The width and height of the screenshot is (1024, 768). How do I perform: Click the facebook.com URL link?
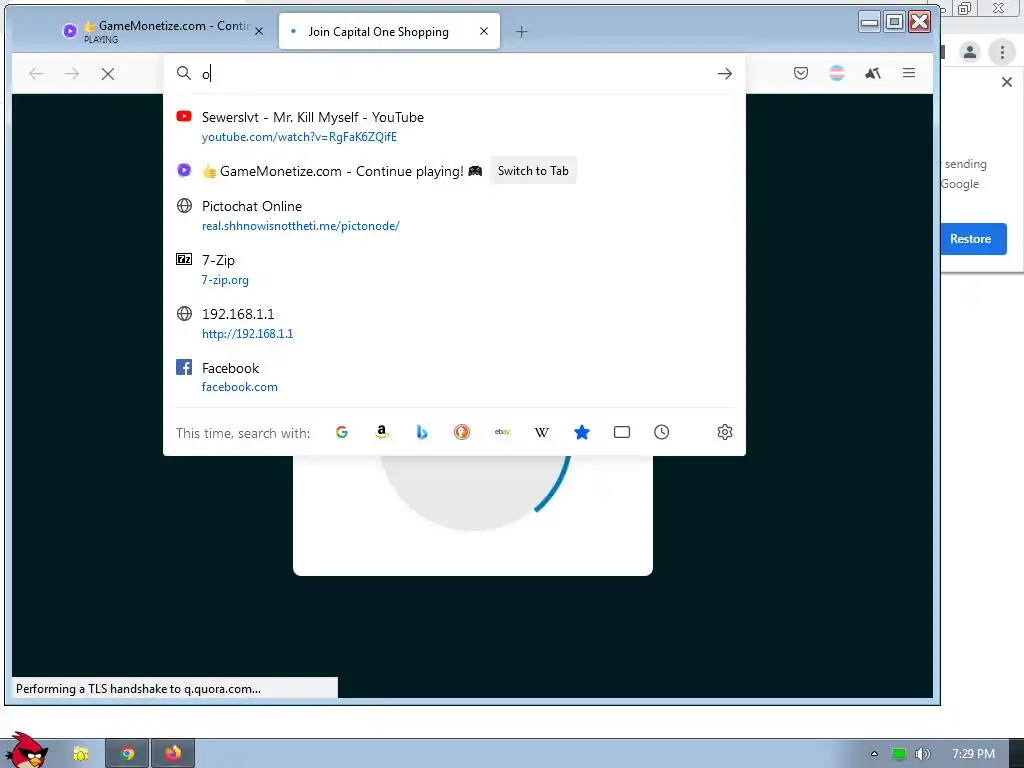[240, 387]
